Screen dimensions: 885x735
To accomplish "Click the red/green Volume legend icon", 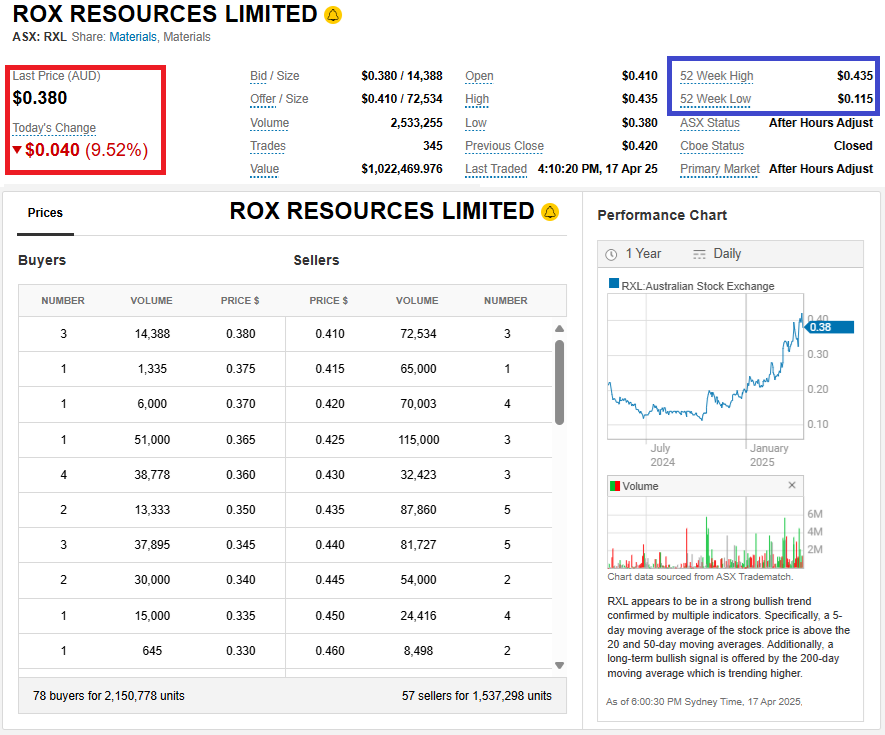I will coord(614,486).
